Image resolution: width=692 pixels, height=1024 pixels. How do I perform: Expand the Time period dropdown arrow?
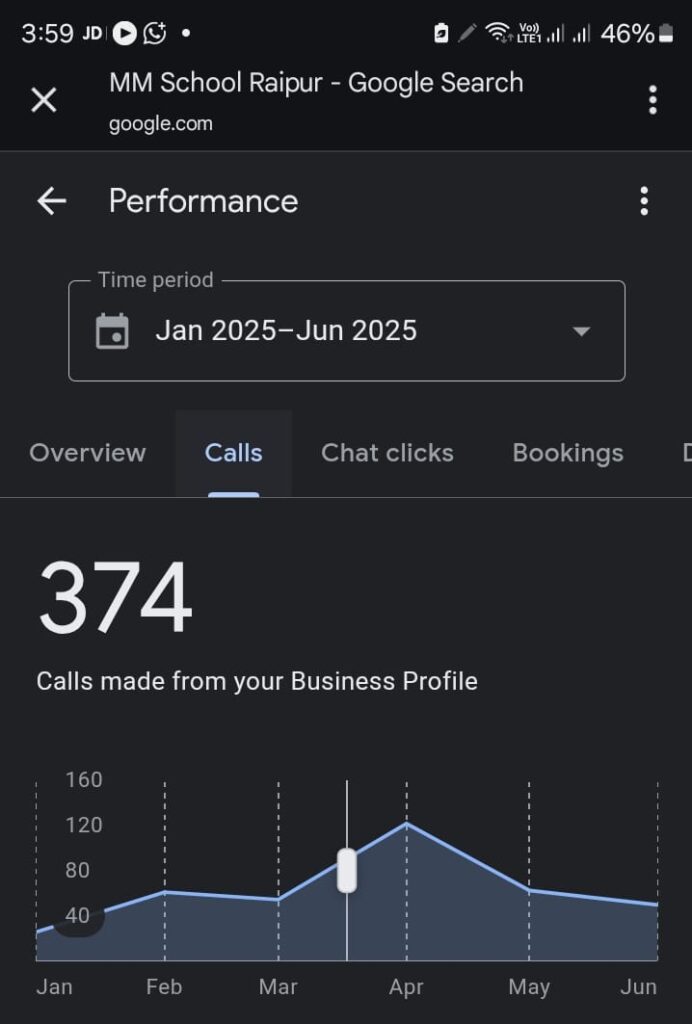(x=581, y=331)
